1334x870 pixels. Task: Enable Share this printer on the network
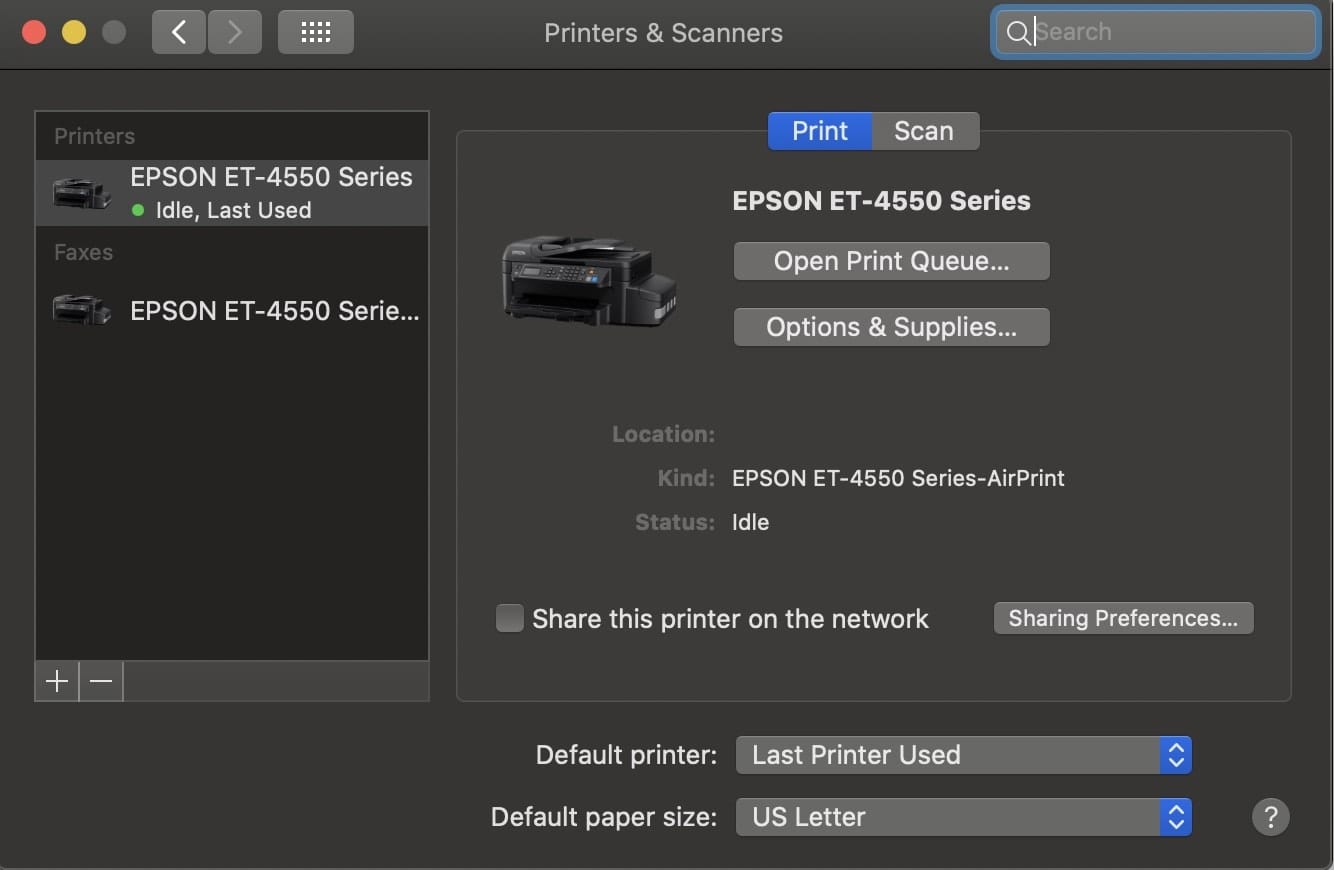[x=510, y=618]
